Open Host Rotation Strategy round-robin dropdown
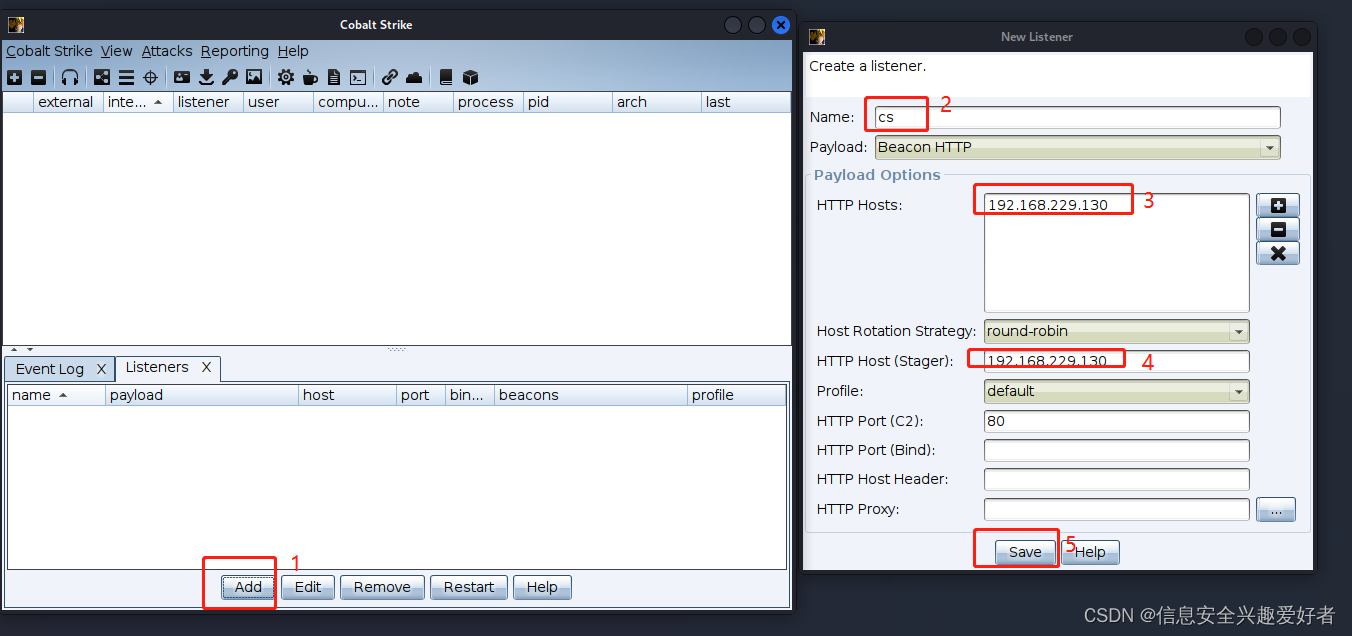1352x636 pixels. tap(1117, 331)
